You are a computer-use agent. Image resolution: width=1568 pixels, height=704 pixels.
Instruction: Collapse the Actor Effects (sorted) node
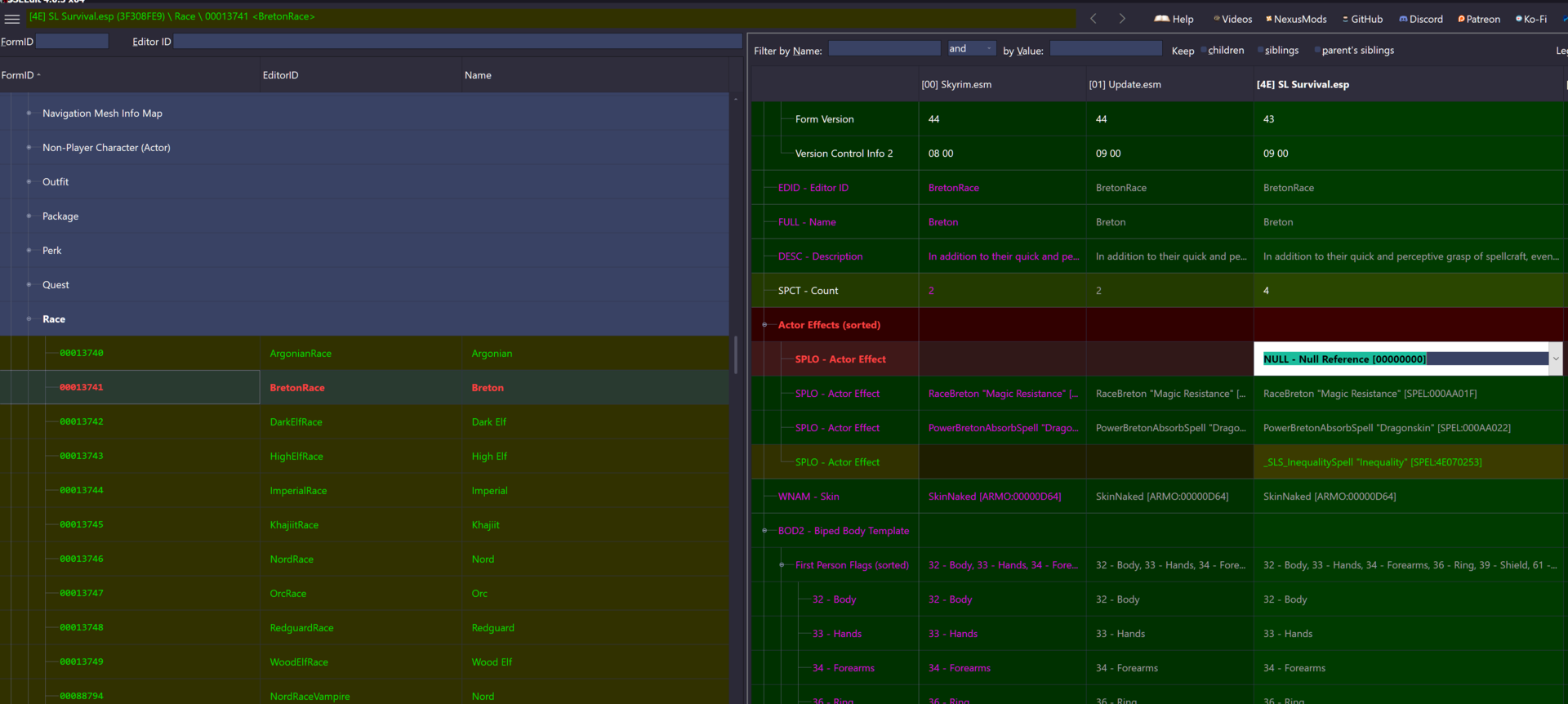tap(765, 325)
